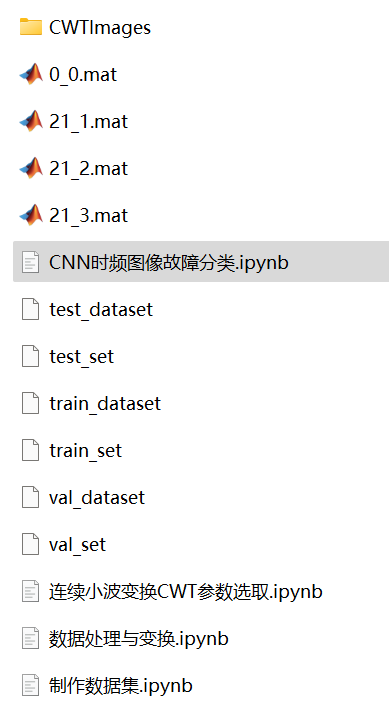Select the 21_3.mat file name
The height and width of the screenshot is (716, 389).
[89, 216]
